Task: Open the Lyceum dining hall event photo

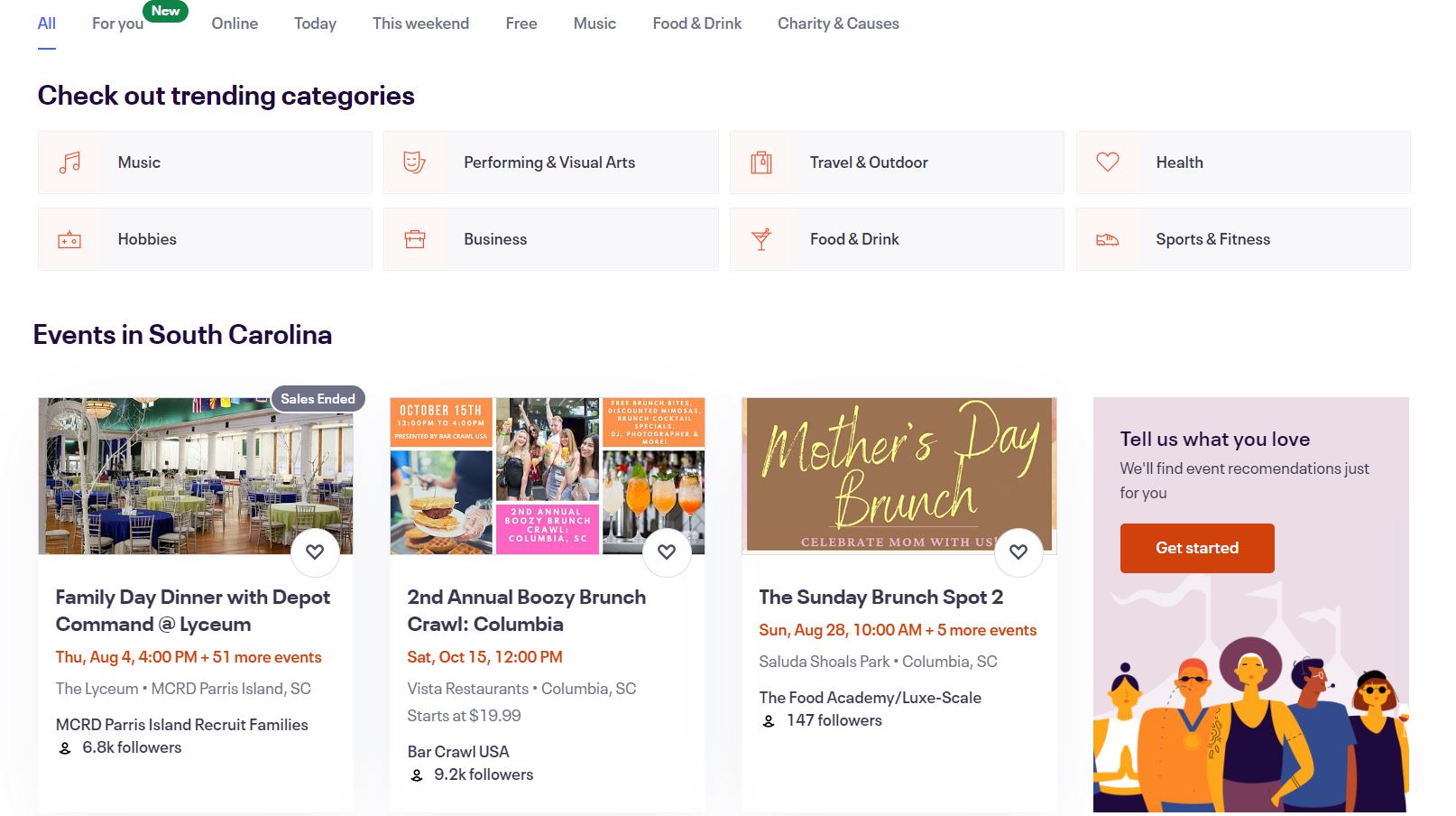Action: point(196,475)
